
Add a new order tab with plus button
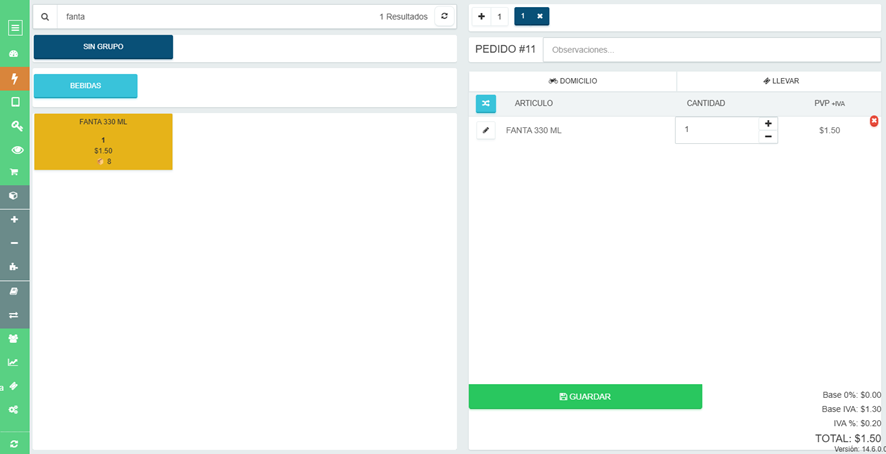pyautogui.click(x=481, y=16)
